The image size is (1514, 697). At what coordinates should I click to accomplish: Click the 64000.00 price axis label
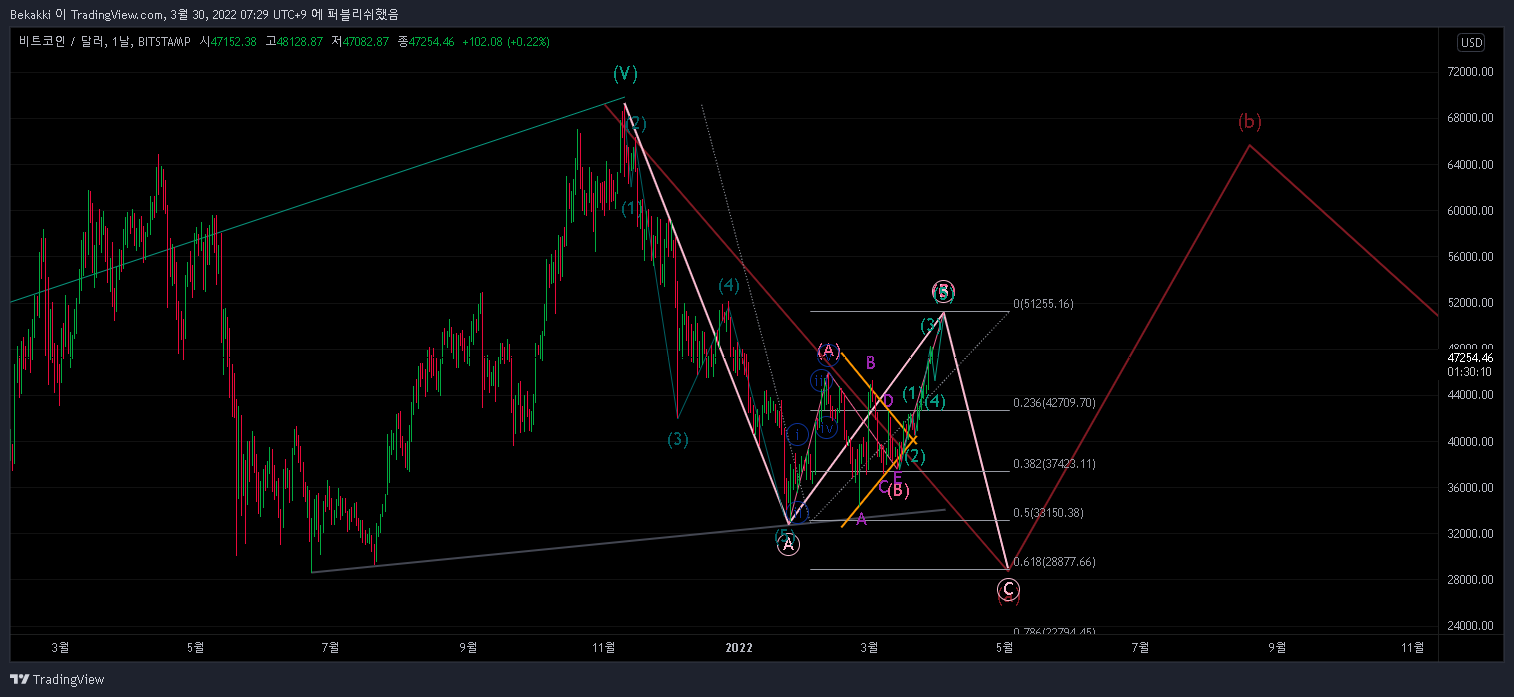click(x=1472, y=164)
